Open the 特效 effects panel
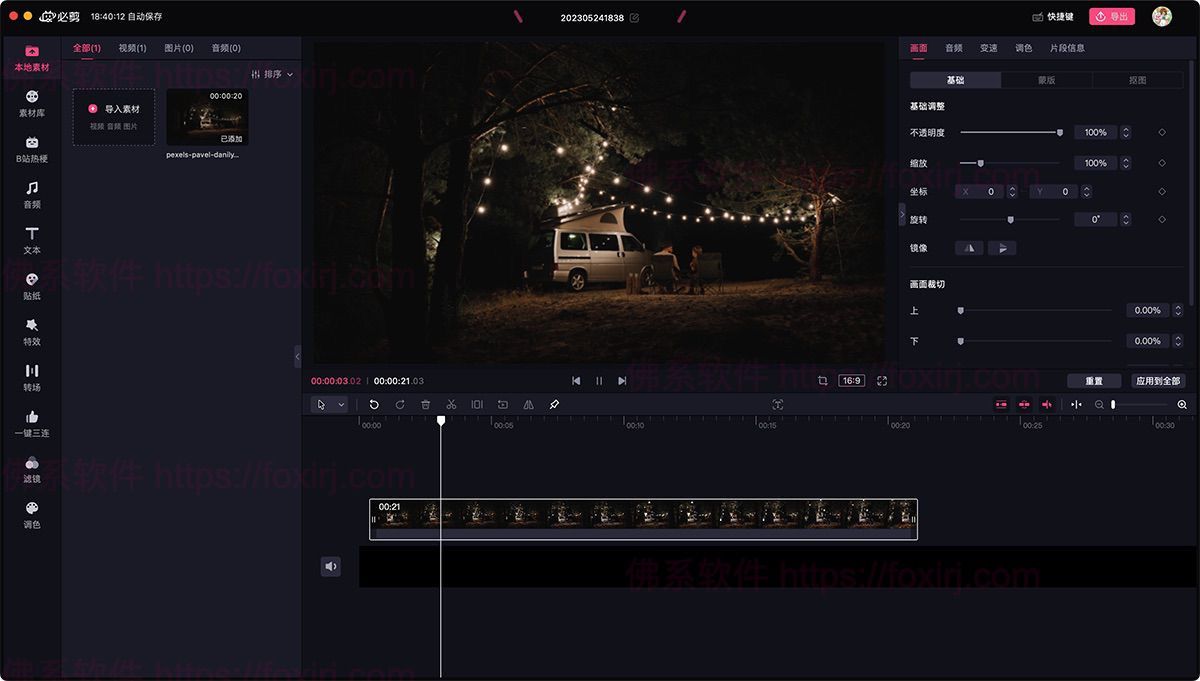This screenshot has width=1200, height=681. (32, 331)
